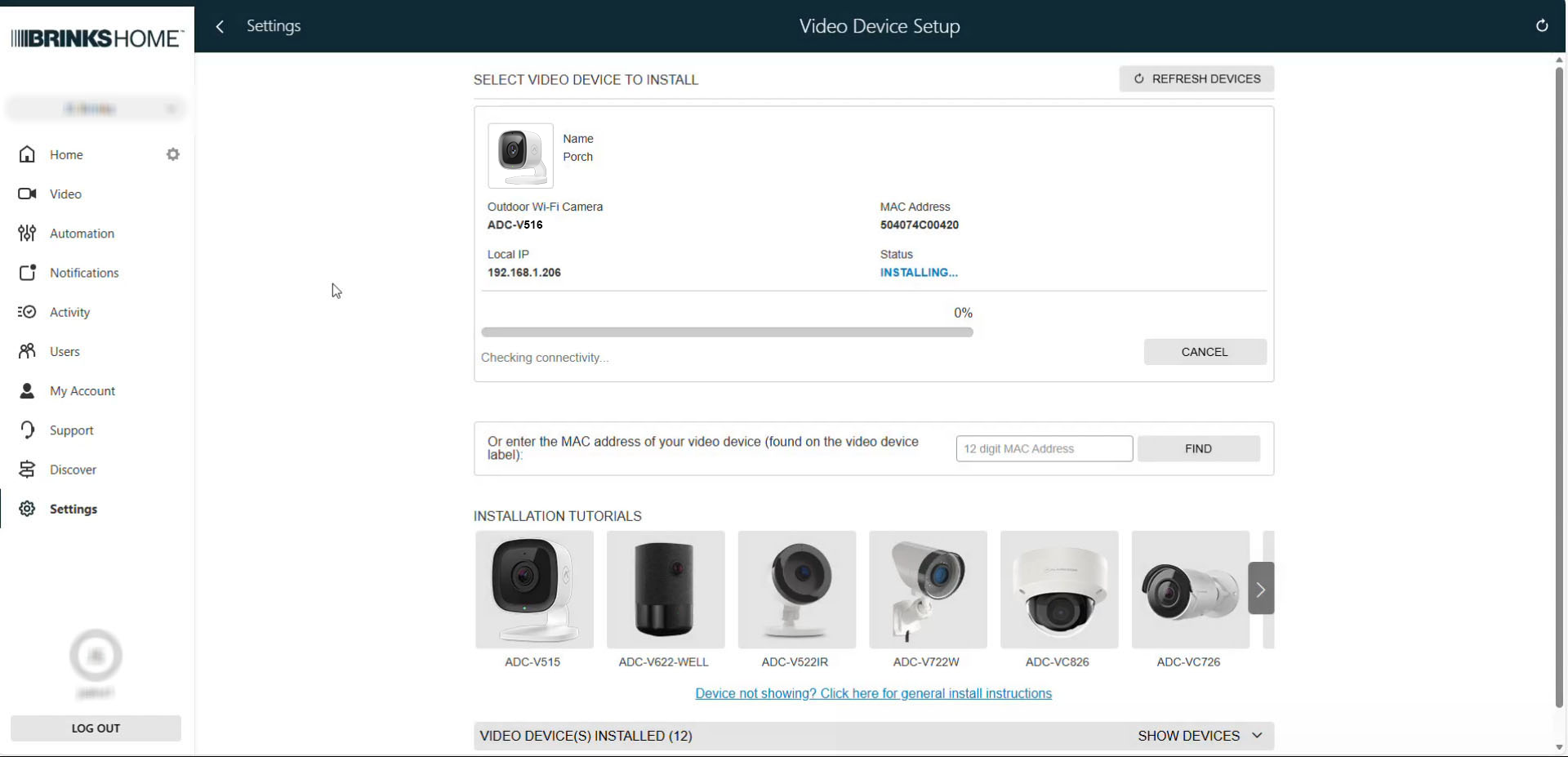This screenshot has width=1568, height=757.
Task: Click the MAC address value 504074C00420
Action: pos(920,225)
